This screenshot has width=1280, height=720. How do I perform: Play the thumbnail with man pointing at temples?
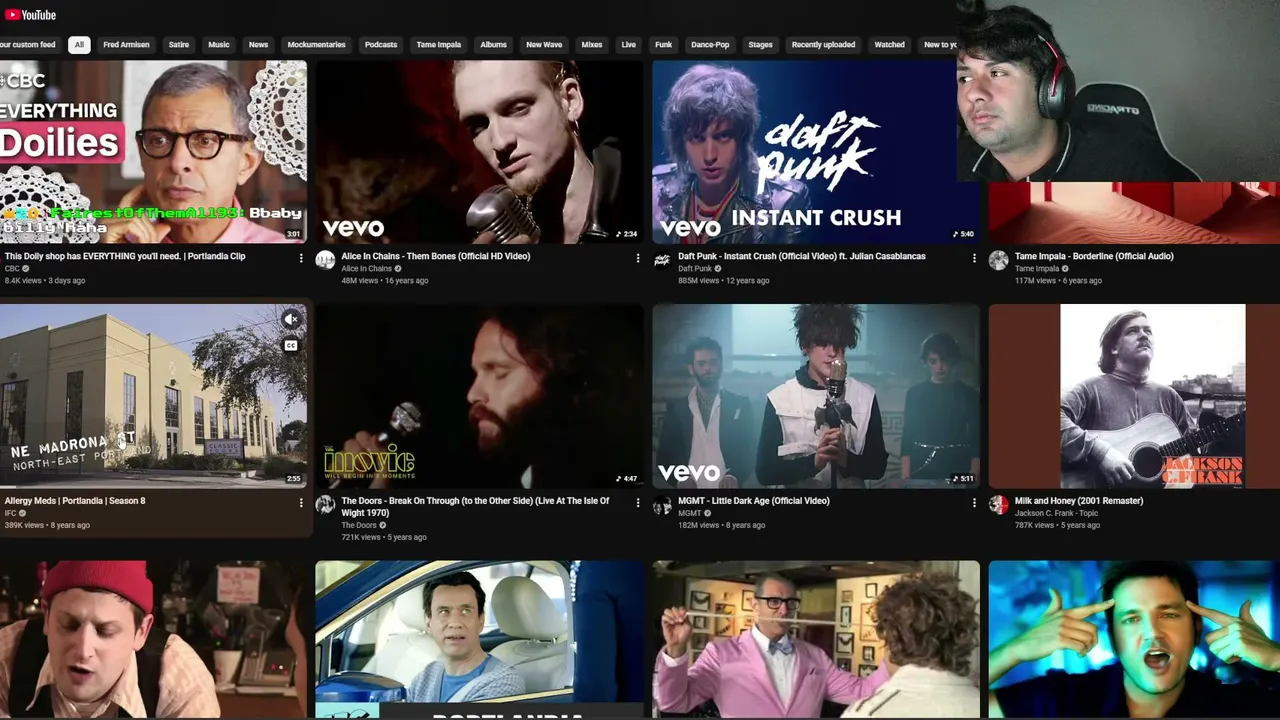(x=1134, y=639)
